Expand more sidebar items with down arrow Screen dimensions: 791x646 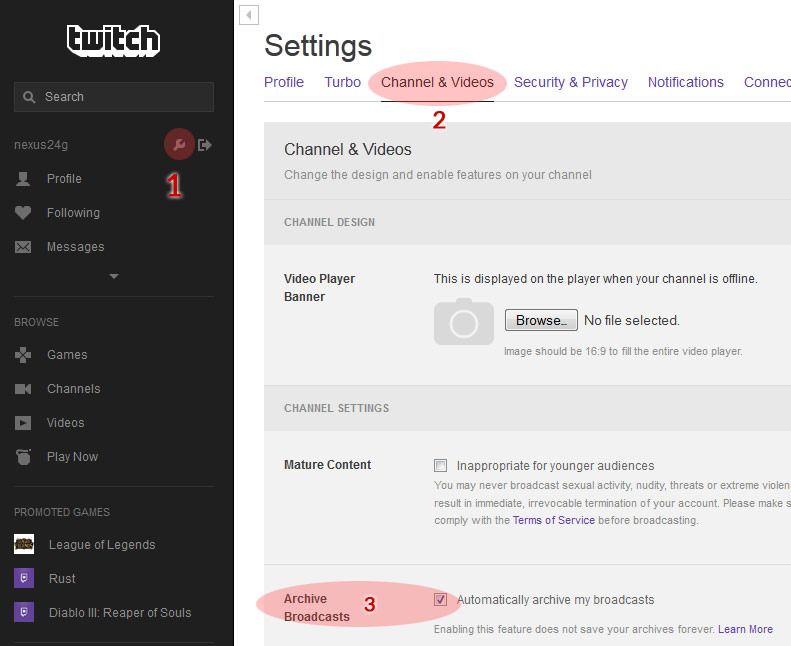pos(114,276)
